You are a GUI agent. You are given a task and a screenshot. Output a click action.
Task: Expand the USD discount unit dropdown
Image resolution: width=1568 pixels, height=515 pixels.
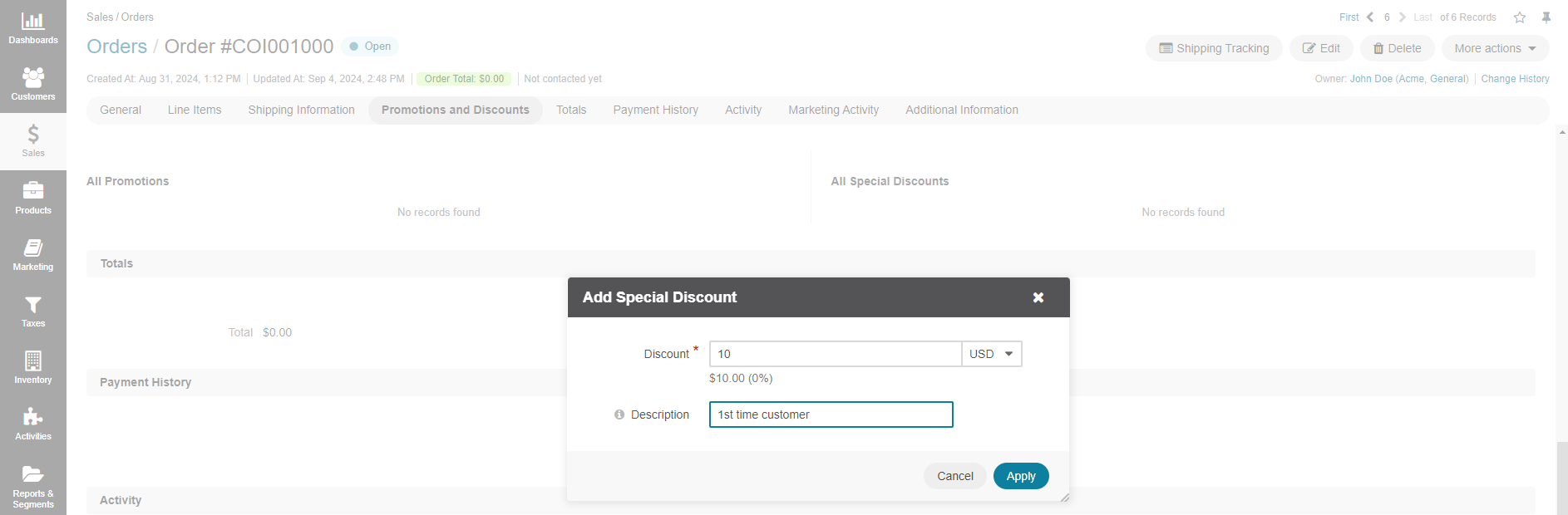coord(991,354)
